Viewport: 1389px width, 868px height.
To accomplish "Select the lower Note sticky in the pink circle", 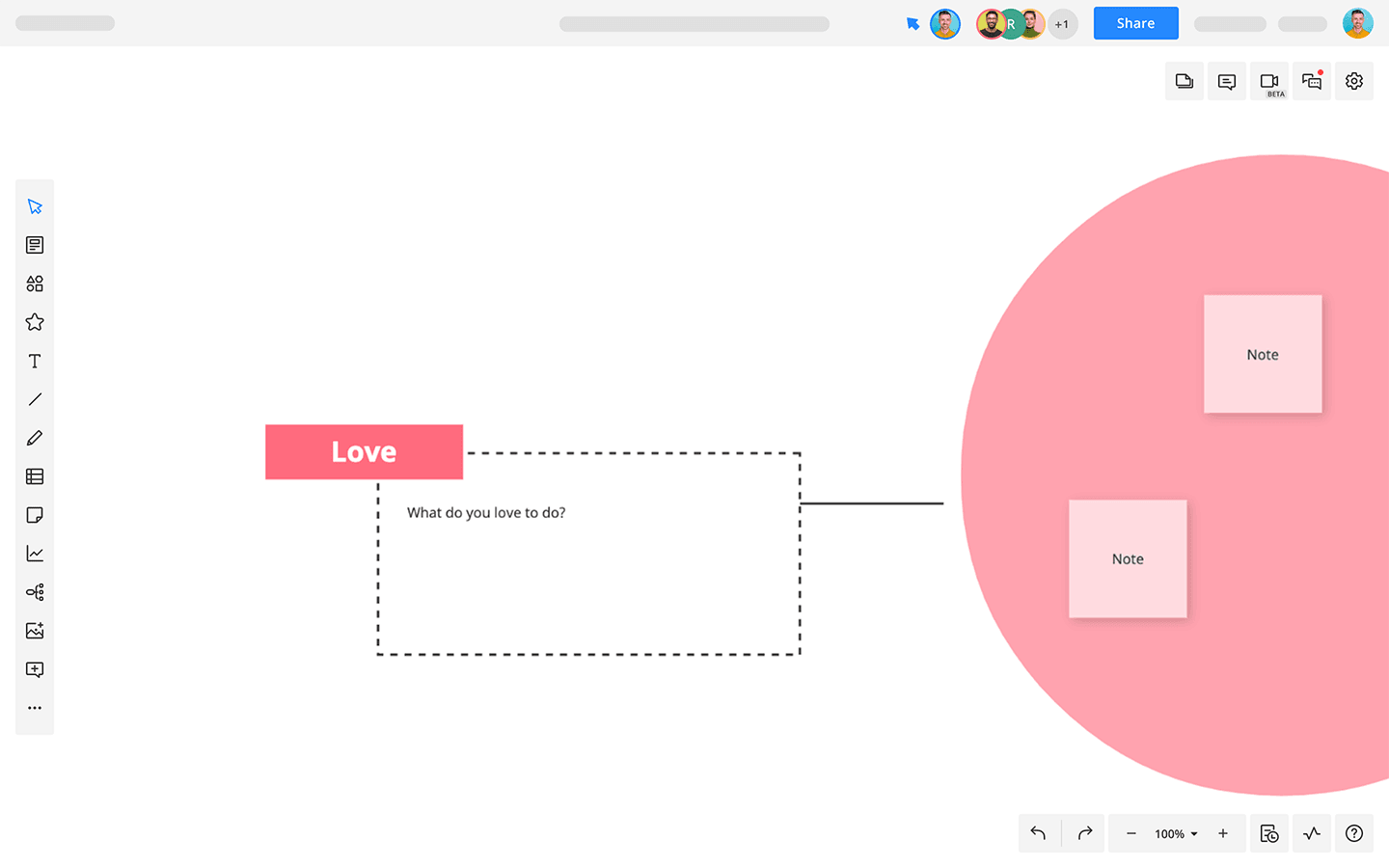I will click(x=1128, y=558).
